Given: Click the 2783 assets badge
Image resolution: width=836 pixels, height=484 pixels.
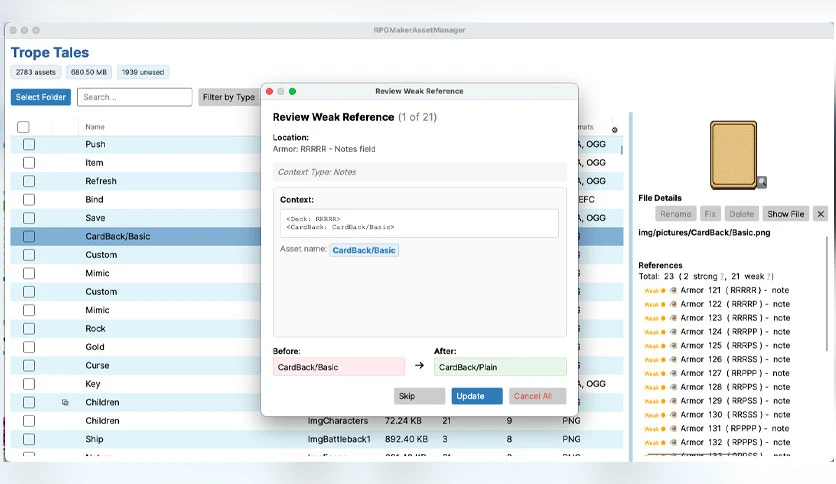Looking at the screenshot, I should pyautogui.click(x=36, y=72).
